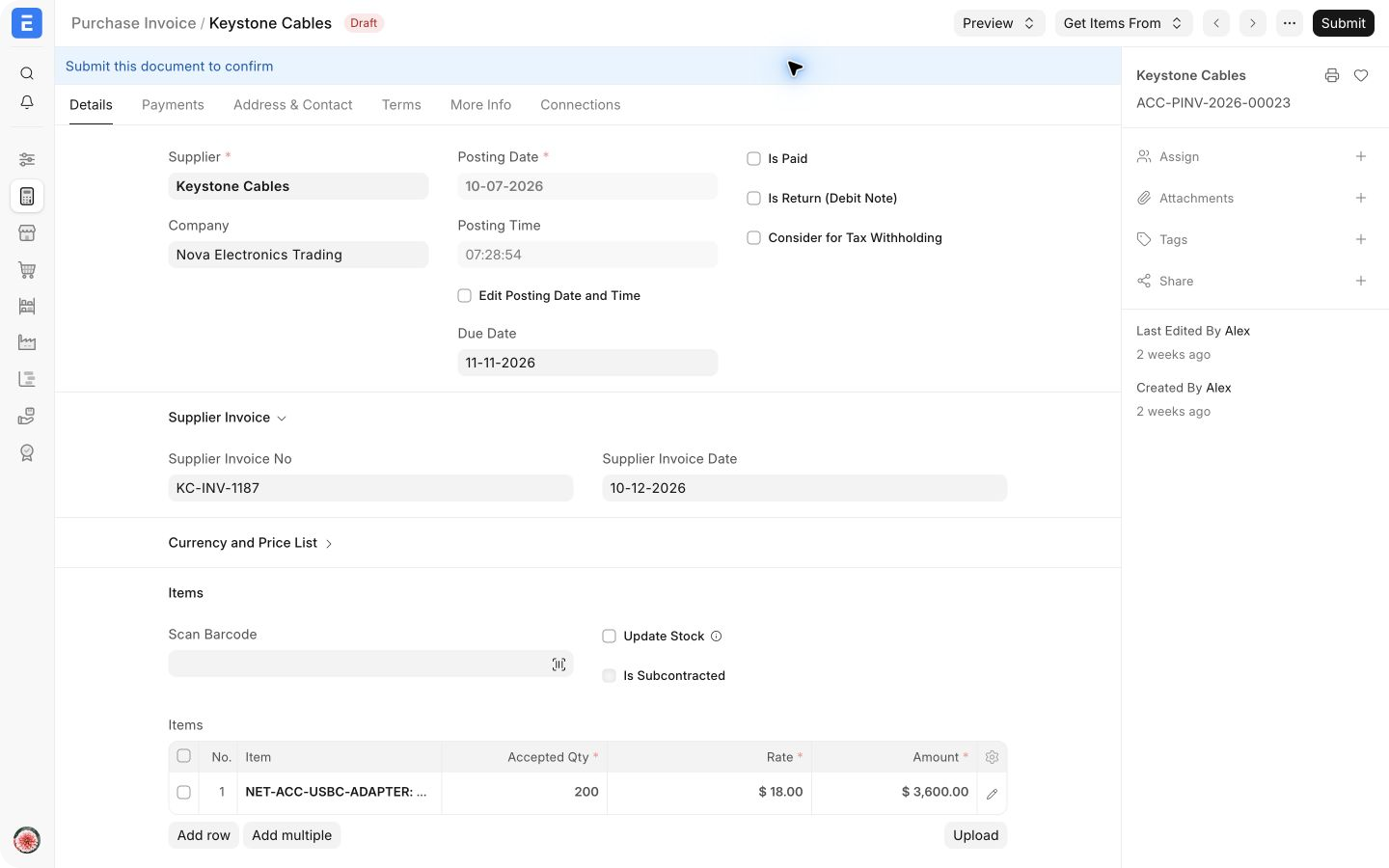Select item row 1 checkbox

click(184, 792)
